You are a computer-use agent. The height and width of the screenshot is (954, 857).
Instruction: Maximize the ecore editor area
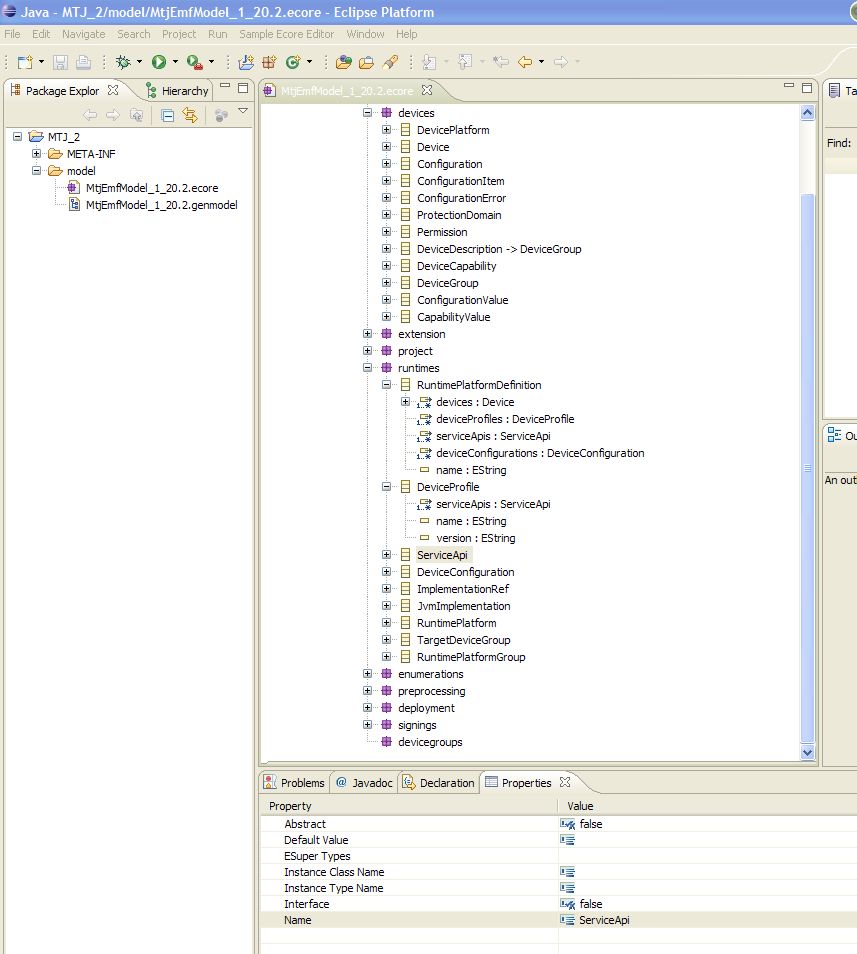tap(807, 88)
